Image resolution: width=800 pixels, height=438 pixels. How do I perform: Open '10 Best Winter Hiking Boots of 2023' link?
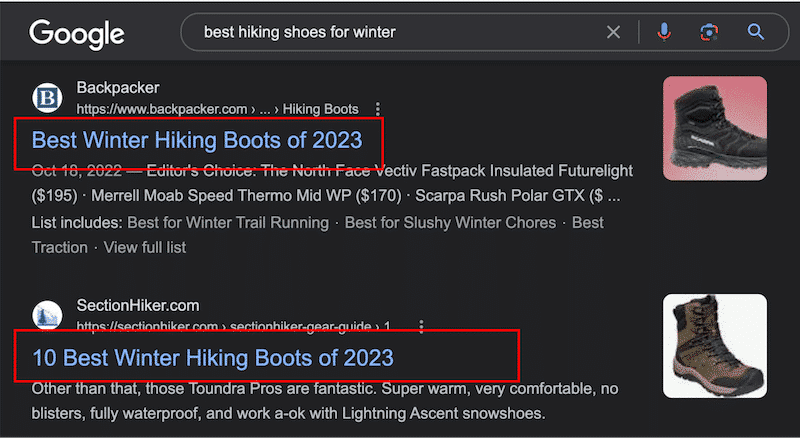(213, 357)
